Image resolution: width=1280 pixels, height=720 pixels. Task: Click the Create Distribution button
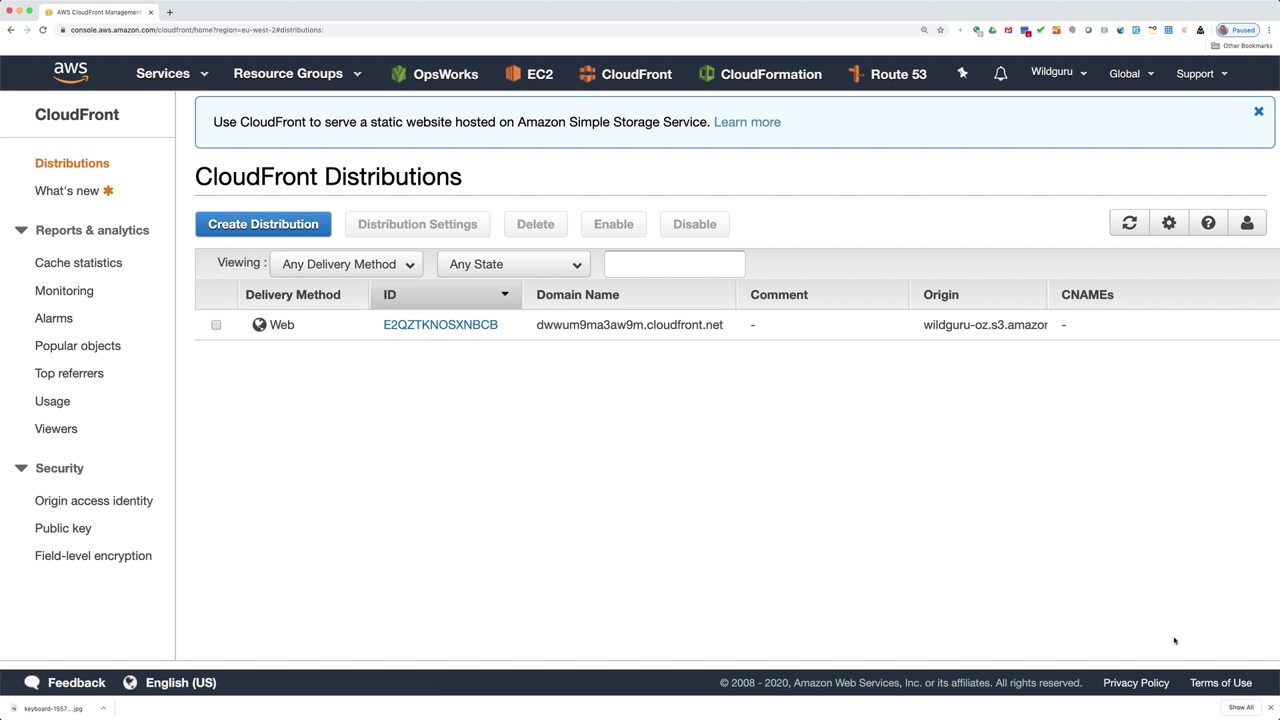[263, 224]
